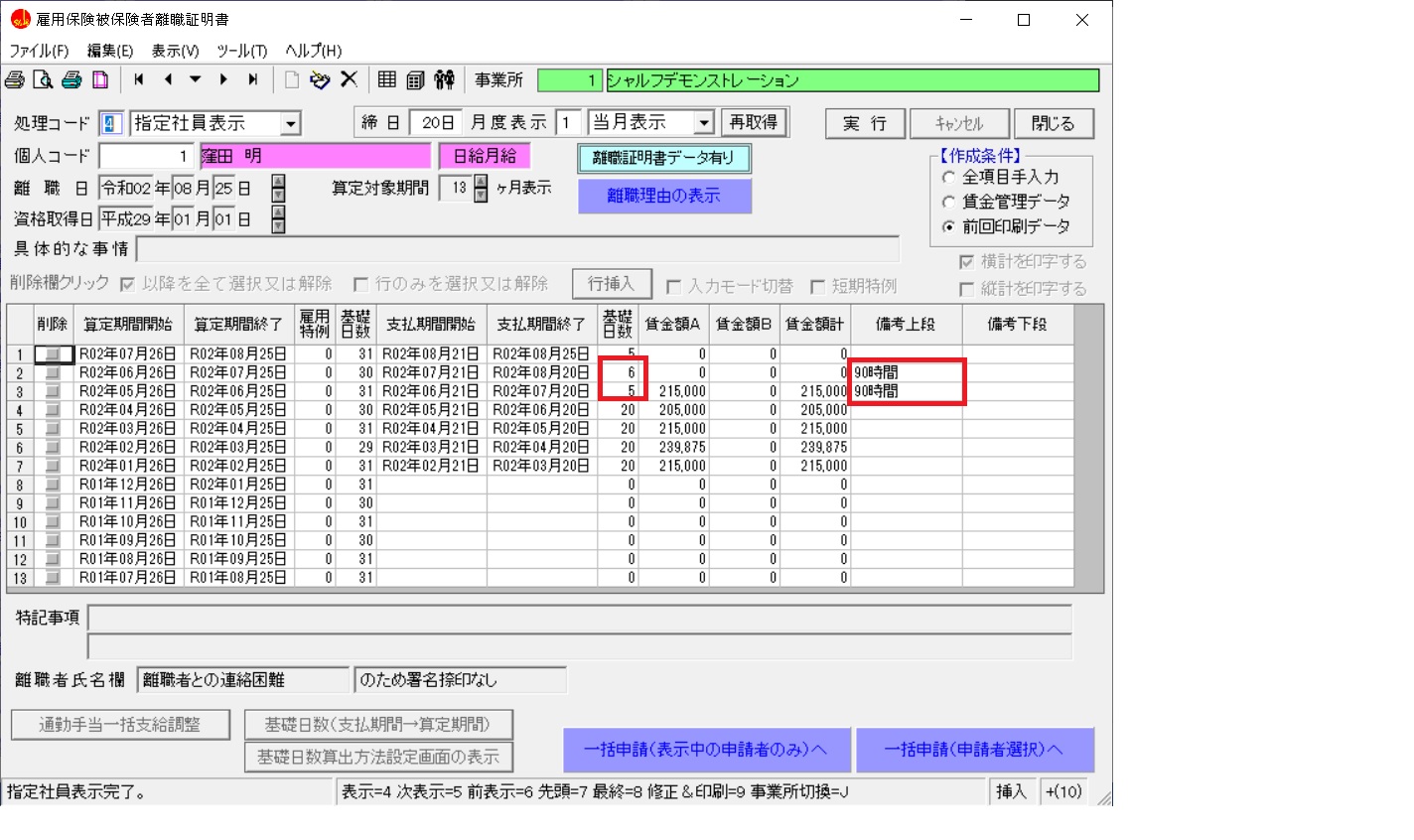The height and width of the screenshot is (840, 1414).
Task: Click delete column box in row 7
Action: pos(52,466)
